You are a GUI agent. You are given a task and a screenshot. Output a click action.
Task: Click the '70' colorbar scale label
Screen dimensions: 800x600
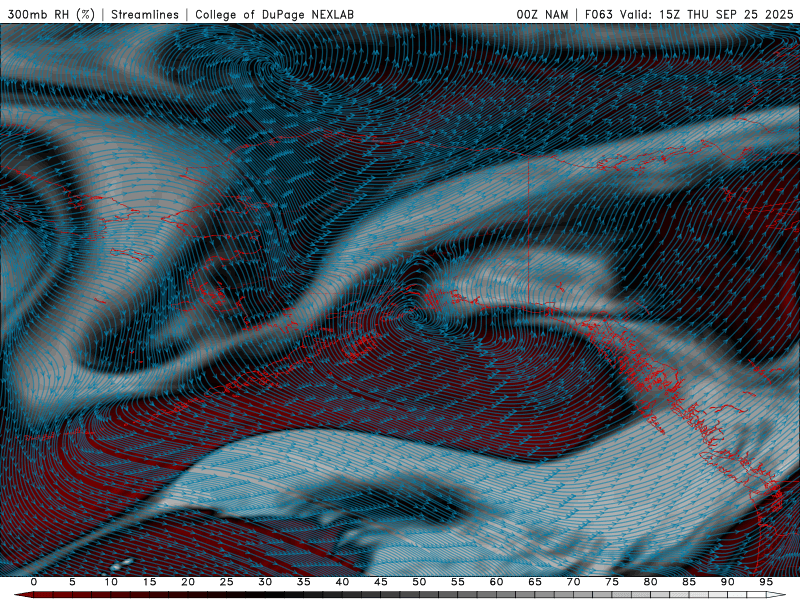click(x=573, y=582)
